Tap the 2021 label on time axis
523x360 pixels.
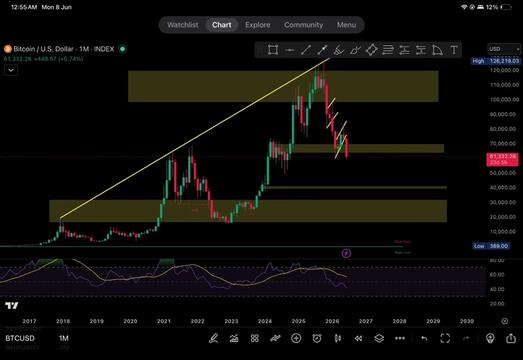[164, 321]
